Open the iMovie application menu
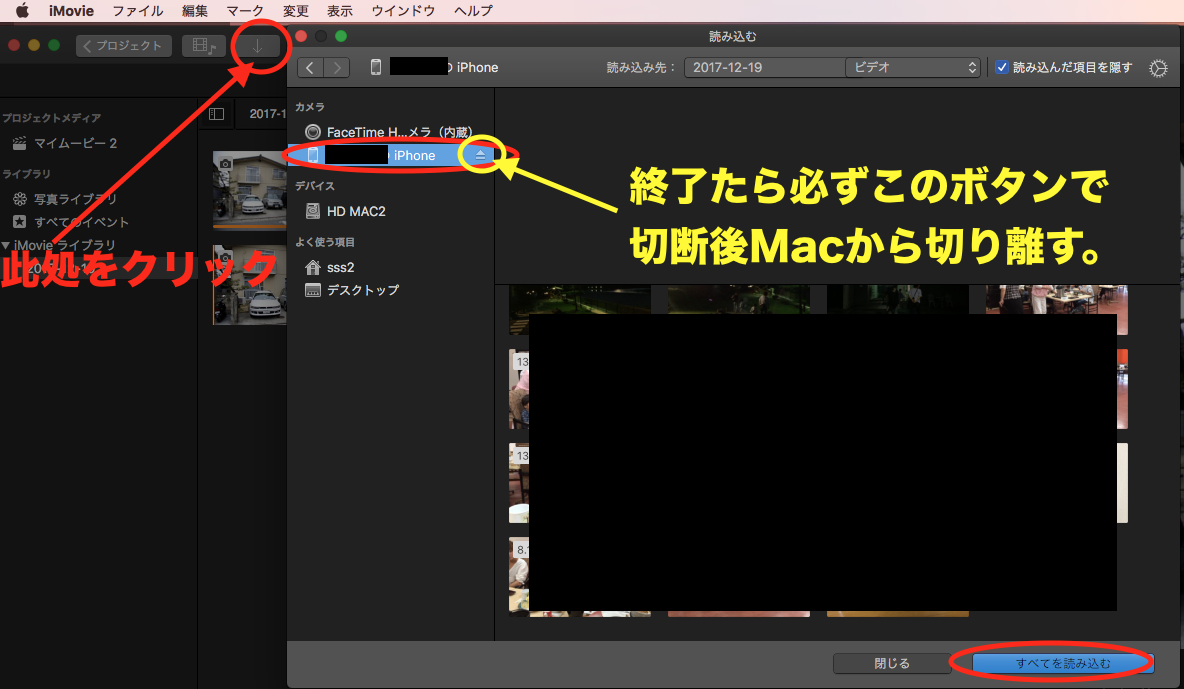1184x689 pixels. 71,11
